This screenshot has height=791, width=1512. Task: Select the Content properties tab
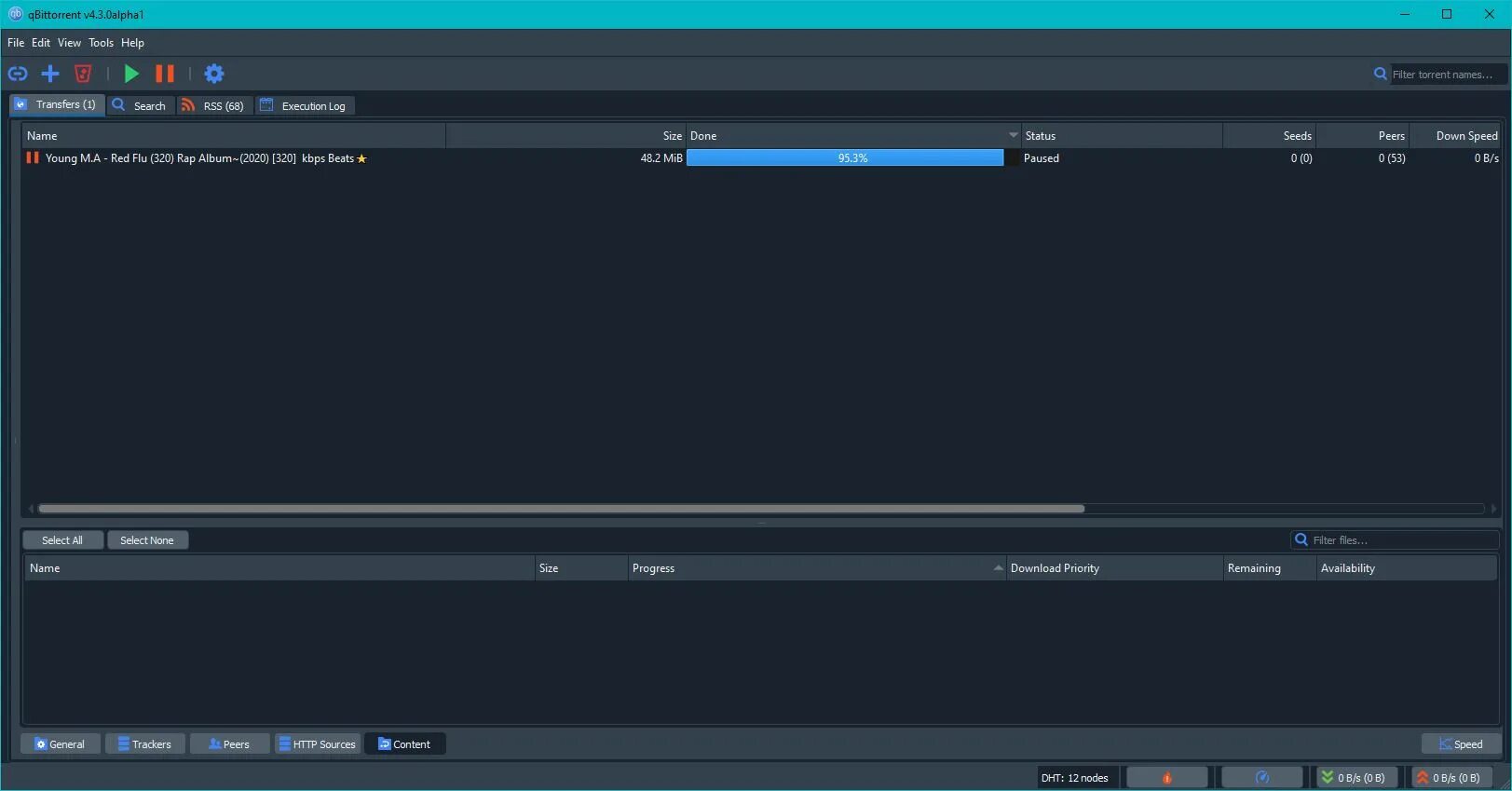tap(404, 744)
